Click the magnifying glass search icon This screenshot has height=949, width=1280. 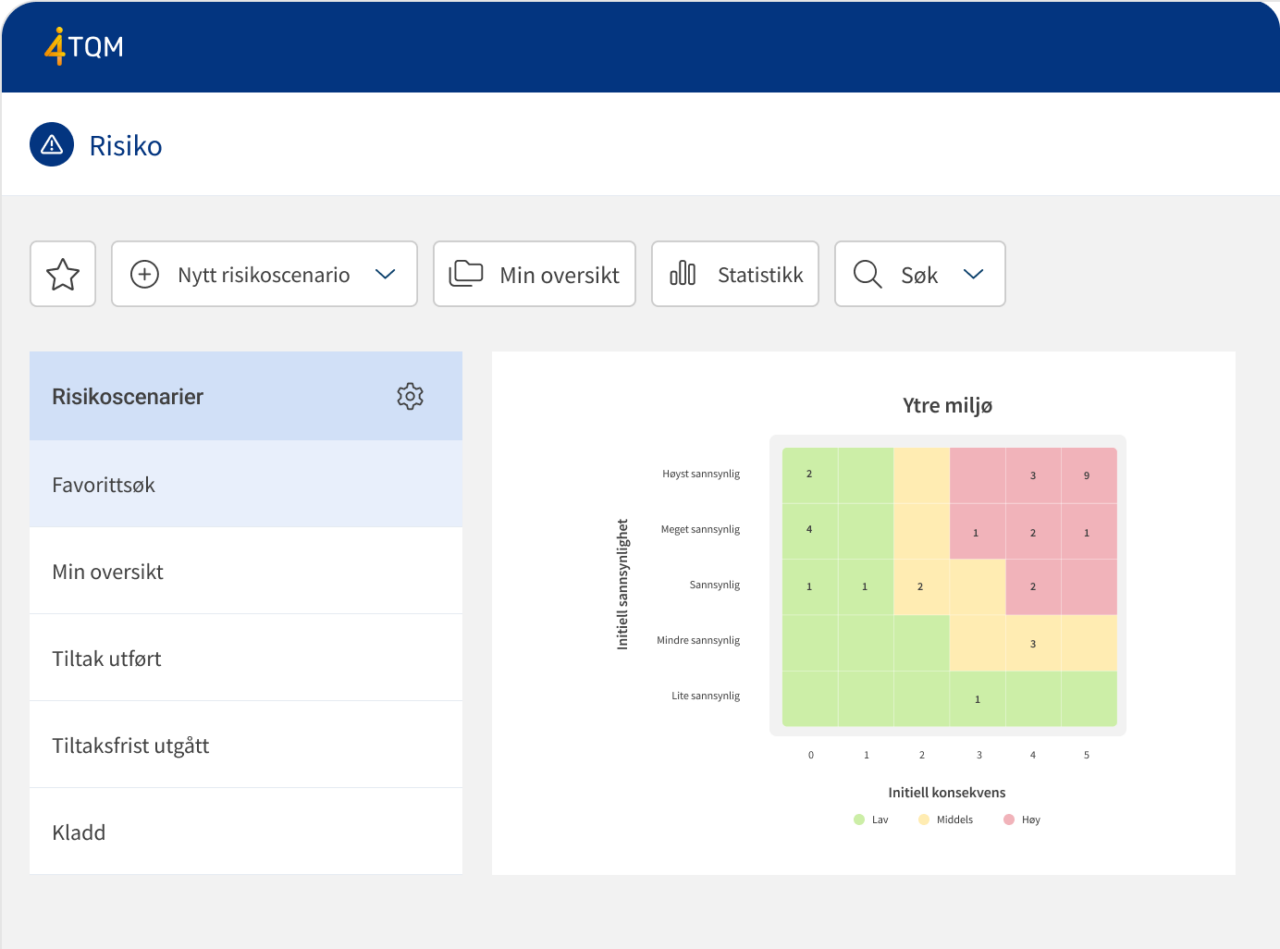[866, 273]
